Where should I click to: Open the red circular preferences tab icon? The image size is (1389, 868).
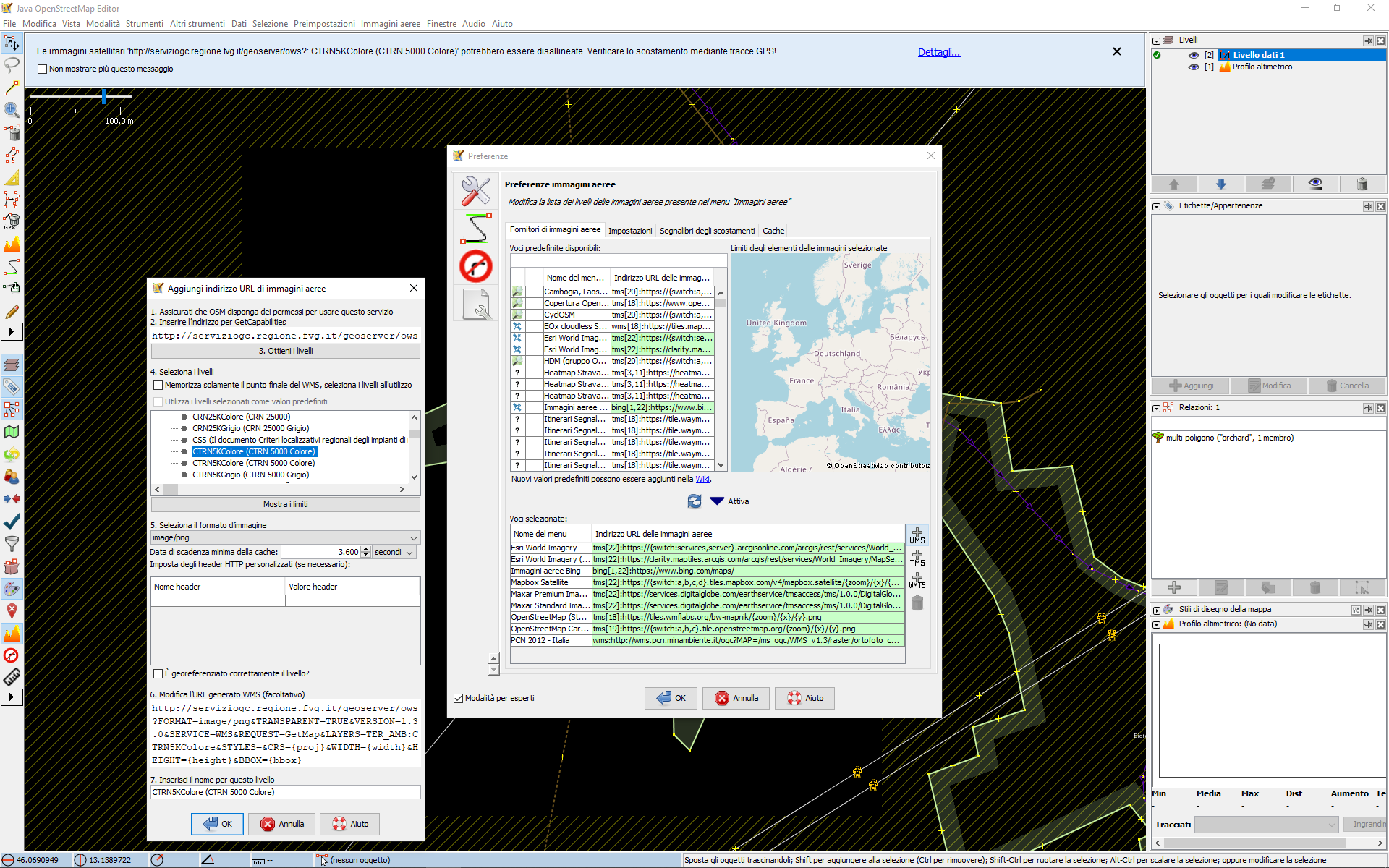coord(476,266)
